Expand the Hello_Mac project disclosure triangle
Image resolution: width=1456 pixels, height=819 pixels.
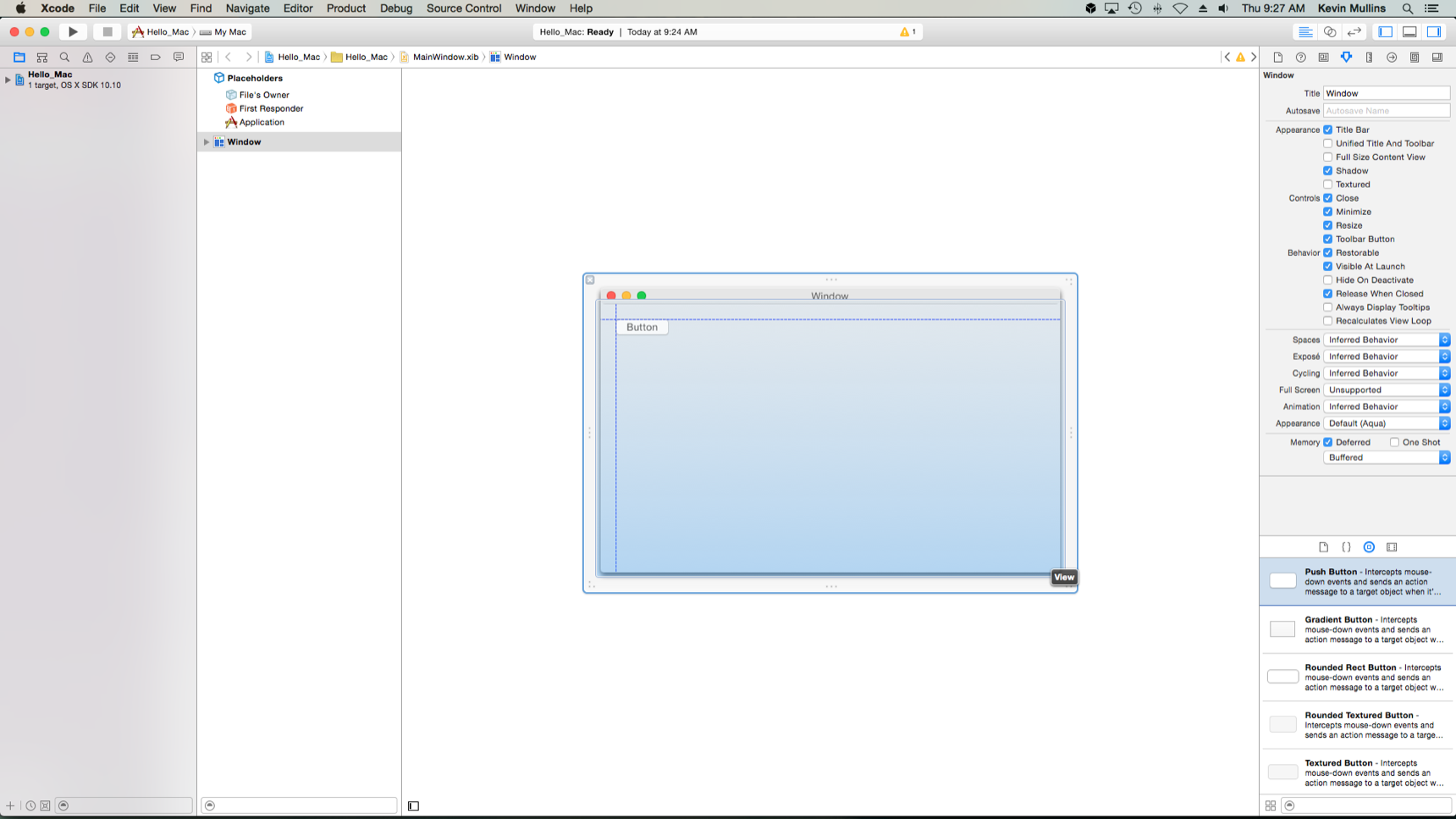point(8,80)
